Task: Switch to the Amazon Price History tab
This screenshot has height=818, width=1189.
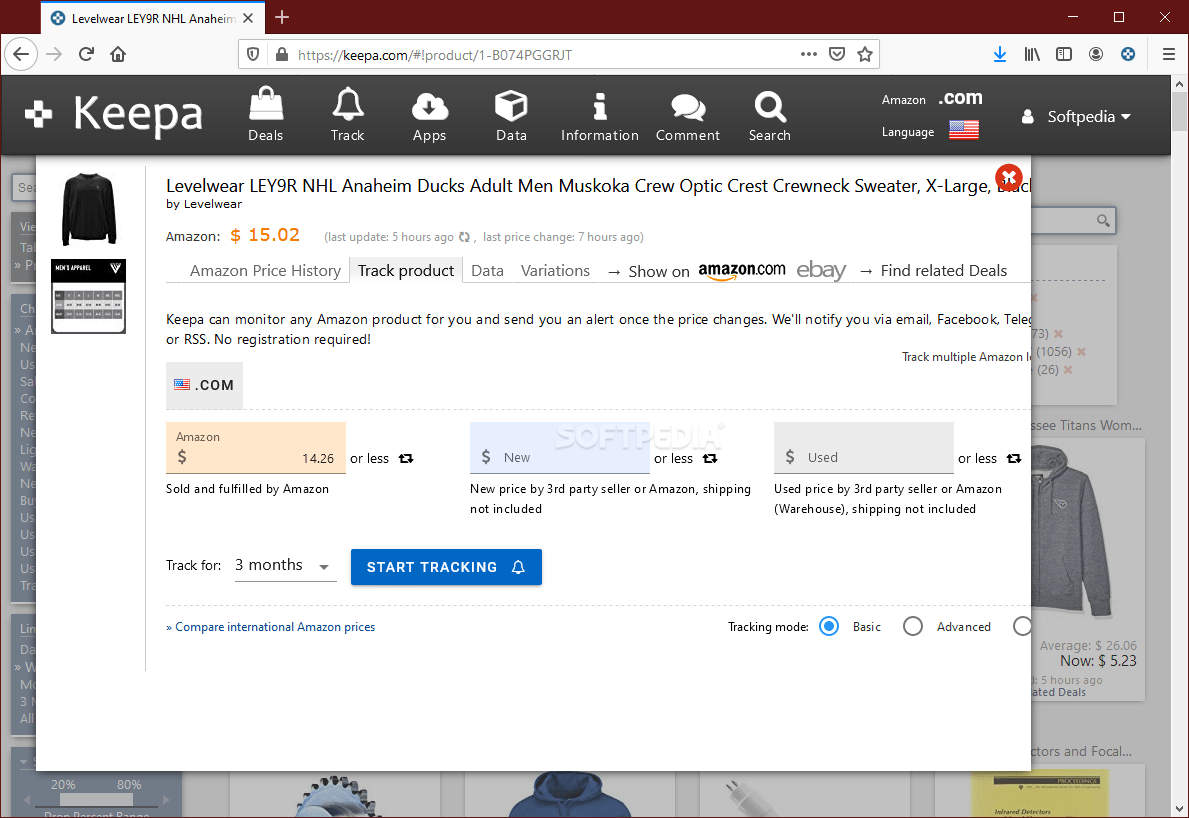Action: tap(265, 270)
